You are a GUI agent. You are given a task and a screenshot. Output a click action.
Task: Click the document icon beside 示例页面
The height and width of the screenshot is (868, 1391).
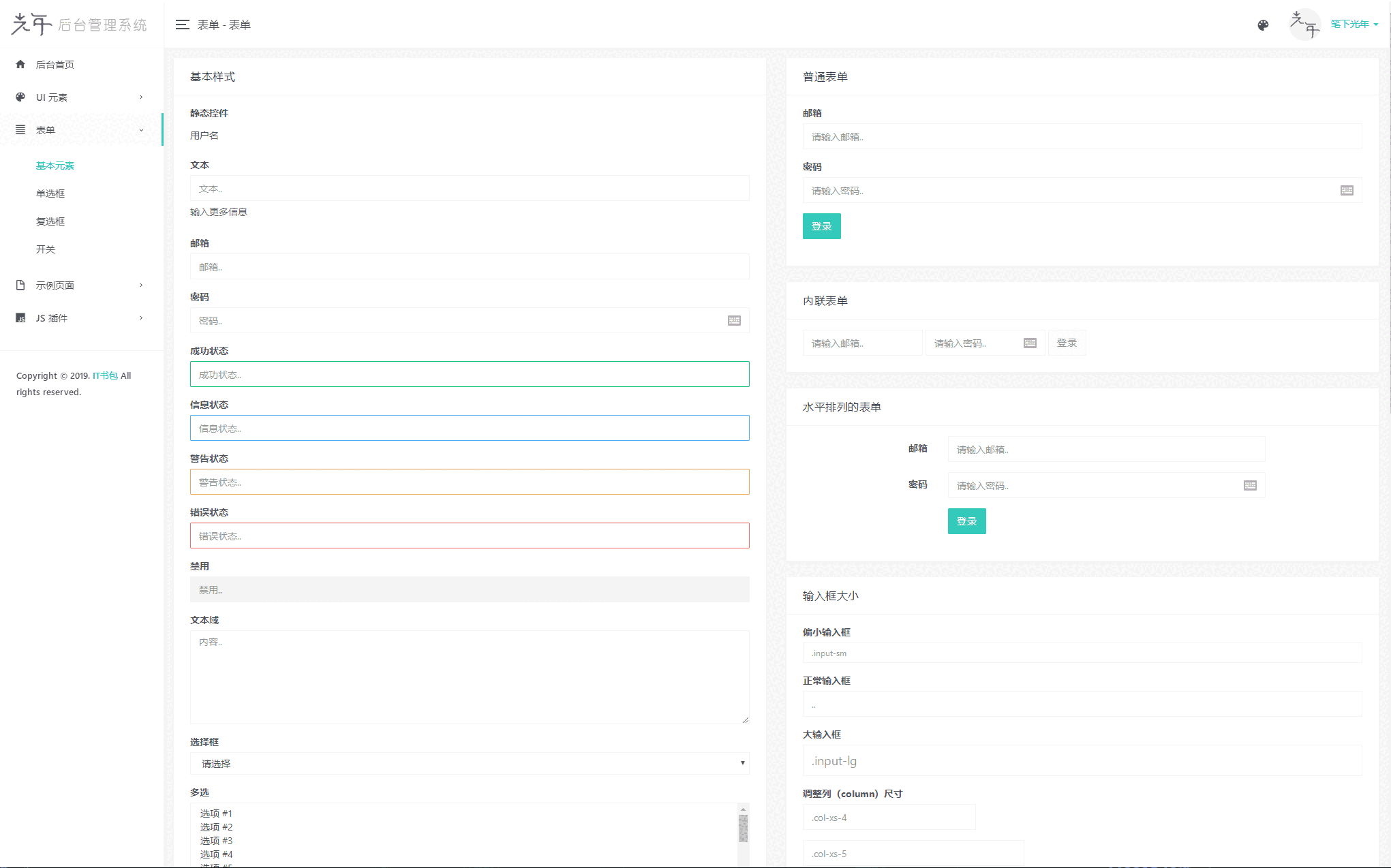(x=20, y=285)
